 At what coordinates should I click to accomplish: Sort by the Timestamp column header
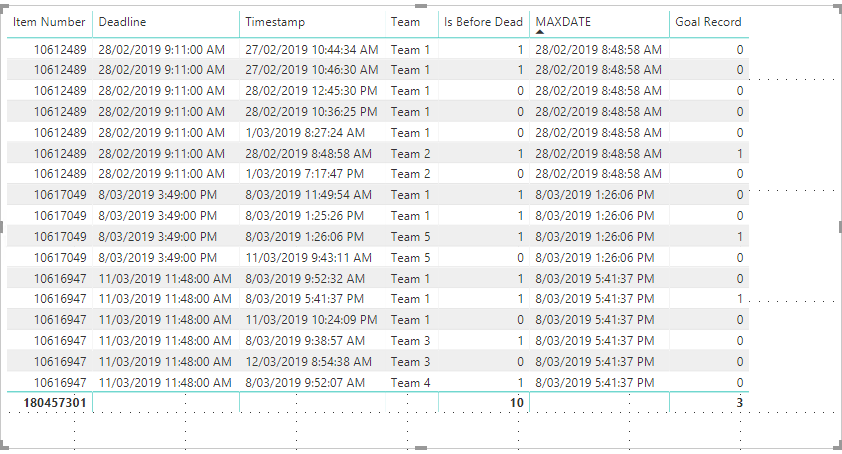coord(275,22)
